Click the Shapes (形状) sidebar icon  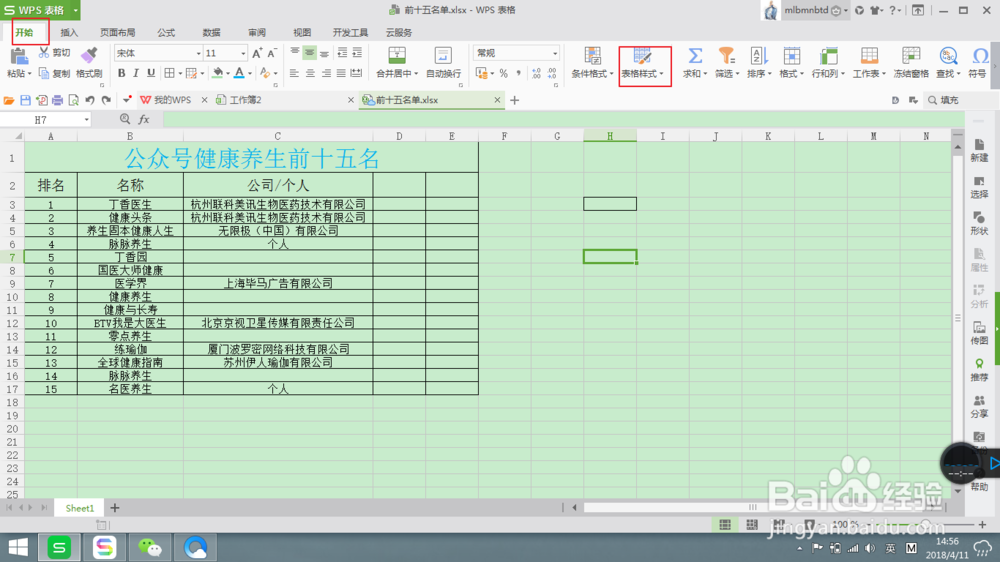coord(979,218)
